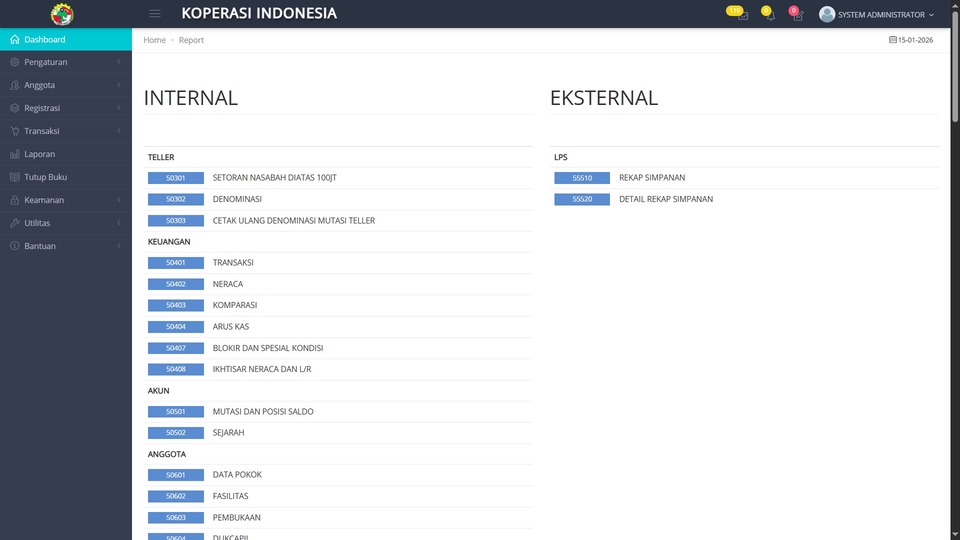Click the Laporan bar chart icon

(15, 154)
